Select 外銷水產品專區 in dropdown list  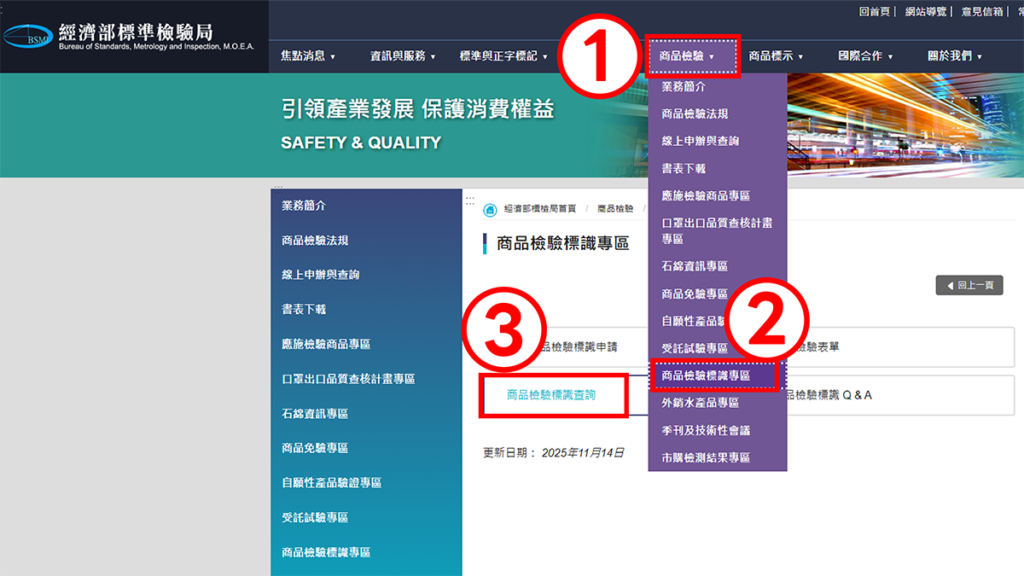pyautogui.click(x=700, y=403)
